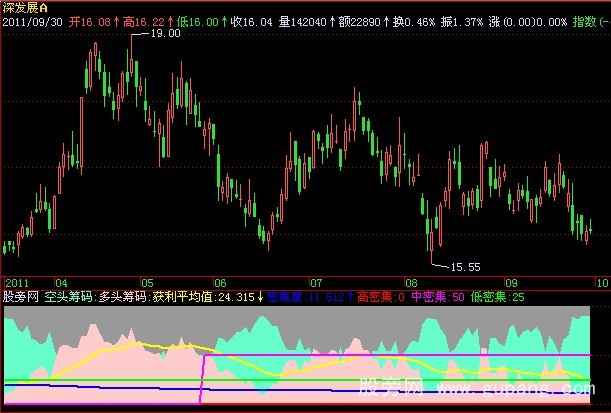Click the 2011/09/30 date in the info bar
The height and width of the screenshot is (413, 611).
click(x=33, y=20)
